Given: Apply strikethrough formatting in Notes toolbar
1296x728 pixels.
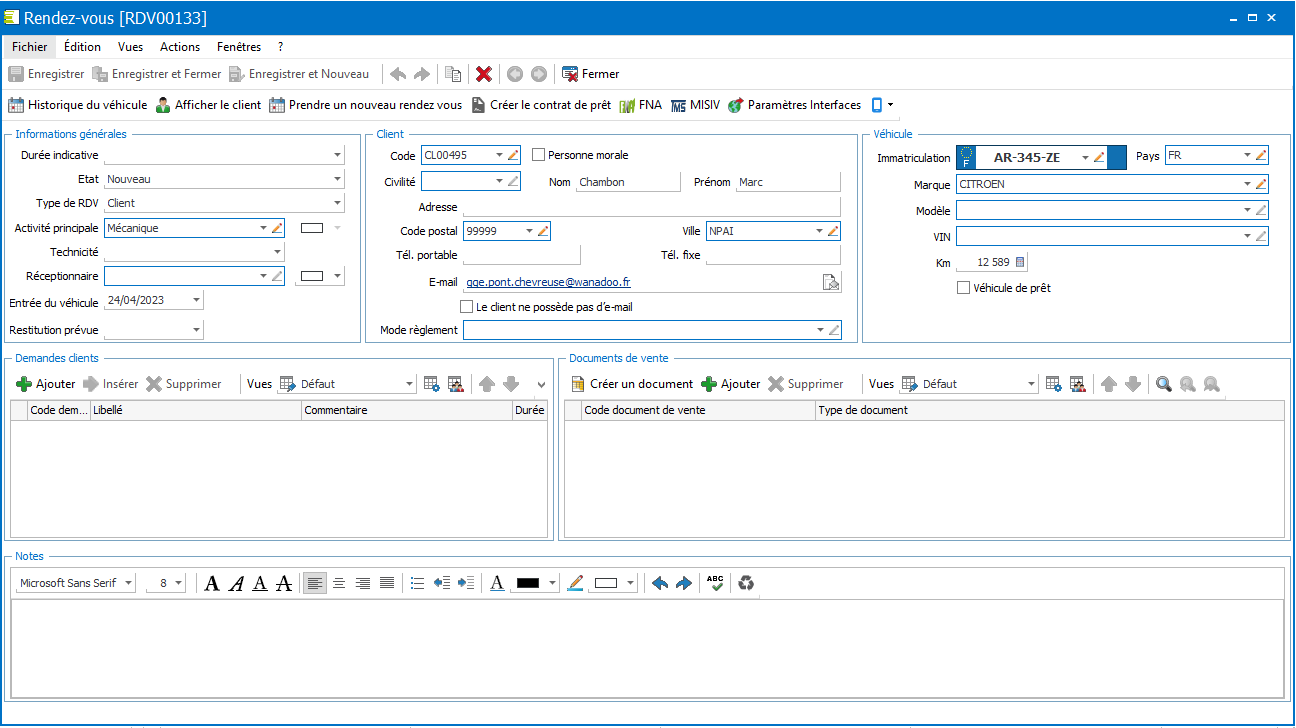Looking at the screenshot, I should pyautogui.click(x=284, y=584).
